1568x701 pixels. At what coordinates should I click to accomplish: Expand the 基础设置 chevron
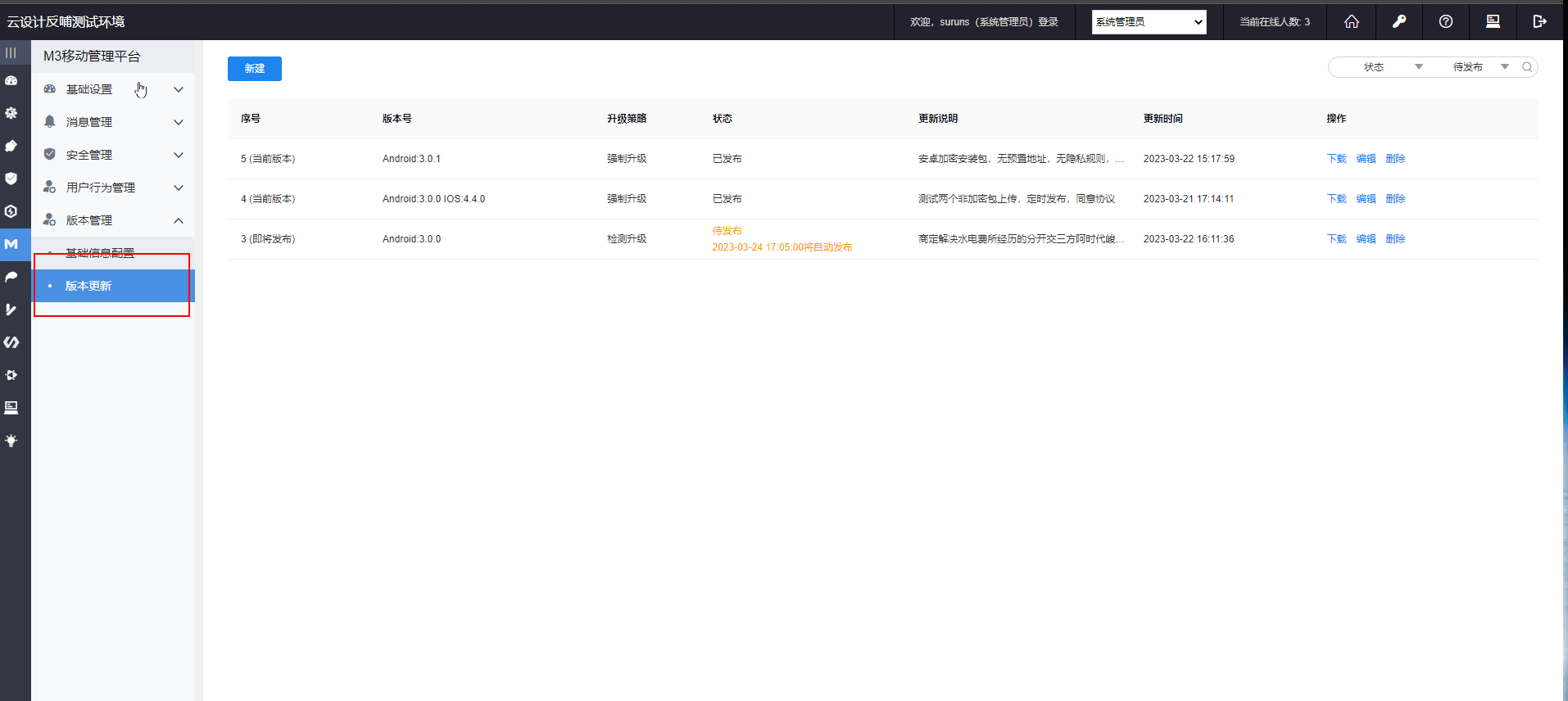[x=179, y=89]
